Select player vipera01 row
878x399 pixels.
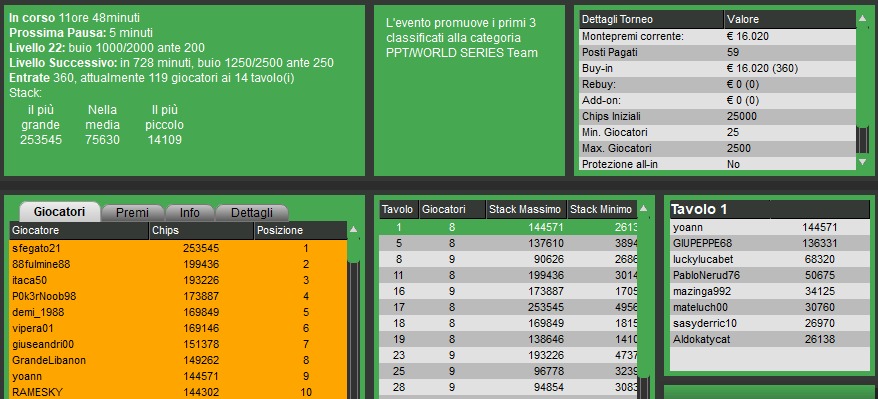[178, 328]
